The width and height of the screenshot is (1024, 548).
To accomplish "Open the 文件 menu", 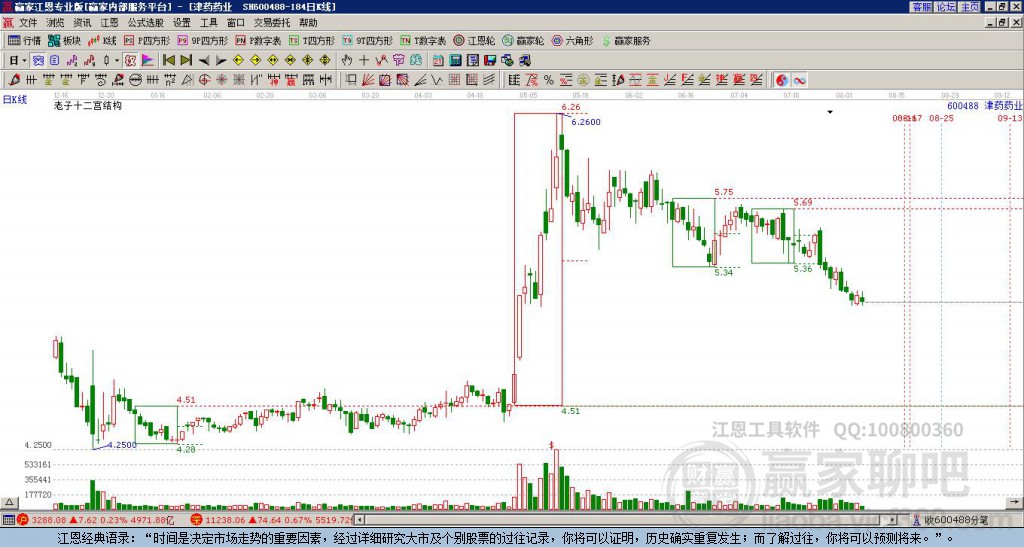I will [28, 23].
